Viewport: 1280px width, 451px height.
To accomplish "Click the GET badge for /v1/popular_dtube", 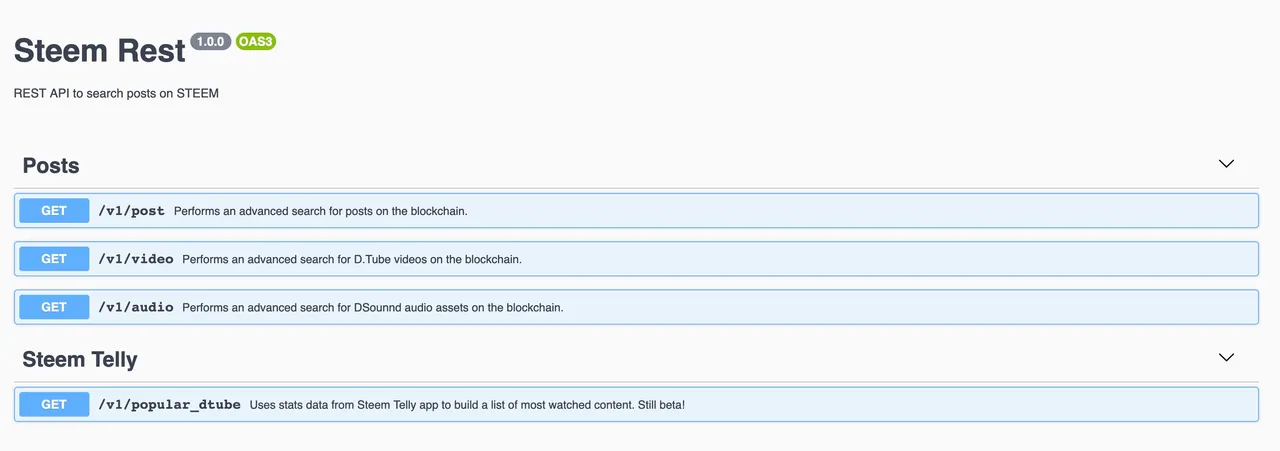I will pyautogui.click(x=54, y=404).
